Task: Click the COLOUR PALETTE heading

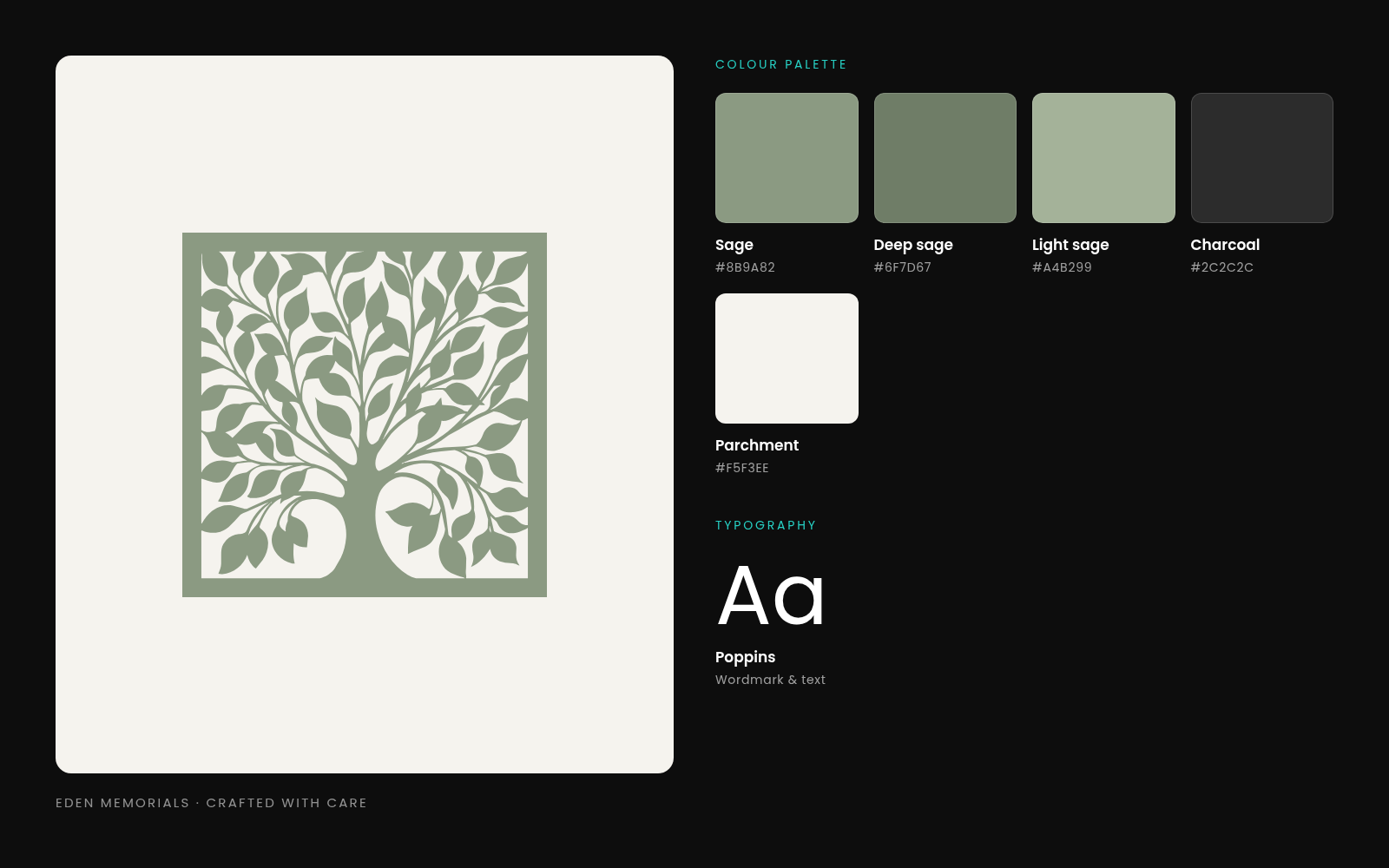Action: pyautogui.click(x=781, y=64)
